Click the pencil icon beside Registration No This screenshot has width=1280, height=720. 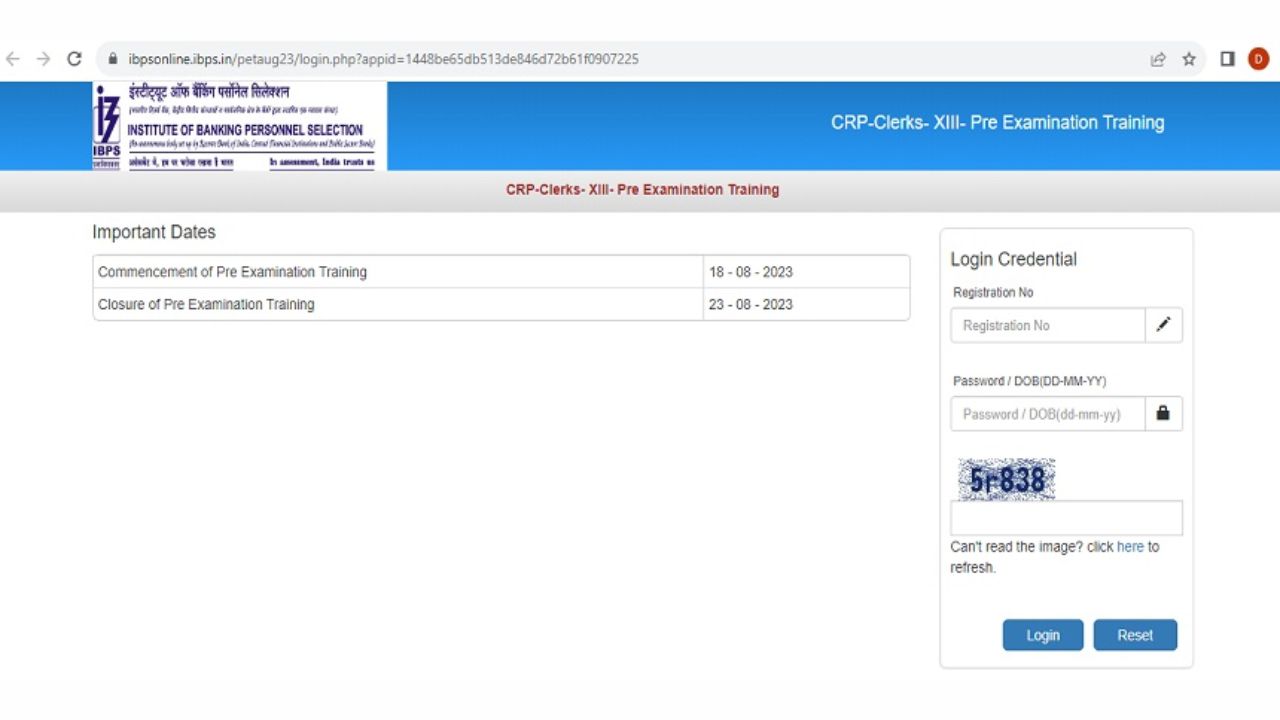(1163, 325)
